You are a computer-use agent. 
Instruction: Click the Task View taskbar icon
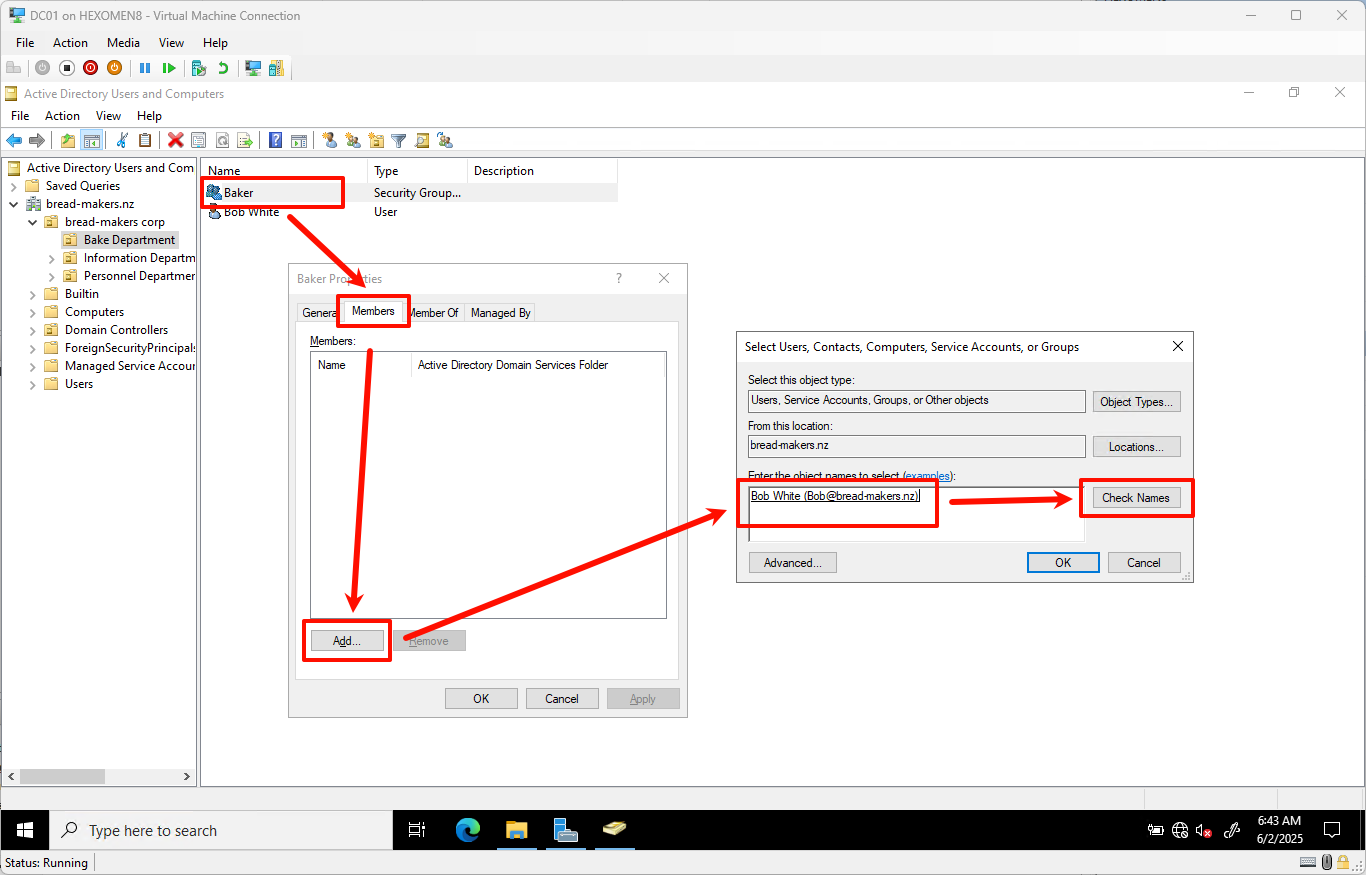(x=417, y=830)
